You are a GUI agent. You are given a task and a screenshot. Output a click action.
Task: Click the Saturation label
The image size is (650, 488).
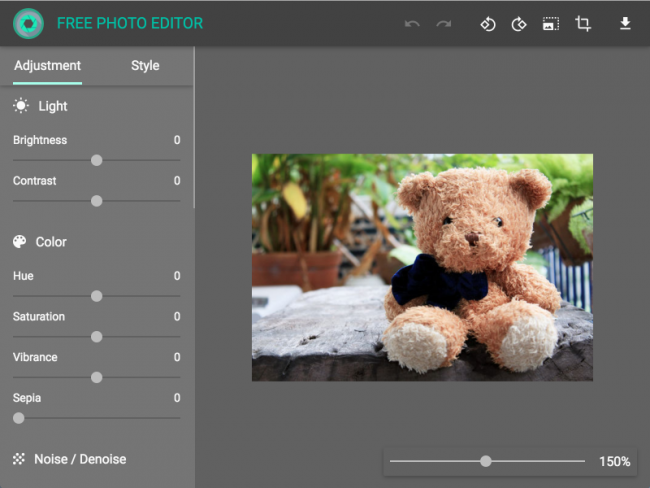pyautogui.click(x=39, y=316)
